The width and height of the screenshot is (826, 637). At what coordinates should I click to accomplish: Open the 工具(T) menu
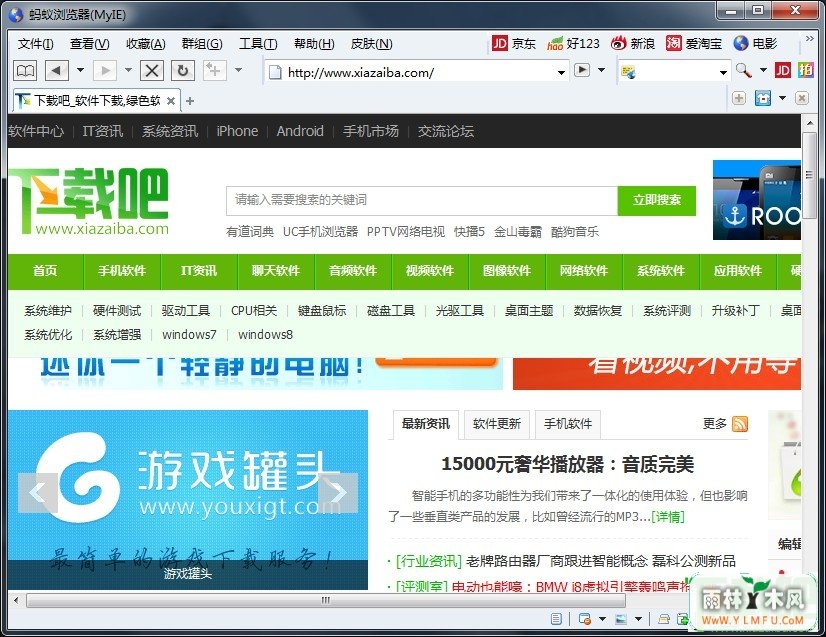[258, 44]
